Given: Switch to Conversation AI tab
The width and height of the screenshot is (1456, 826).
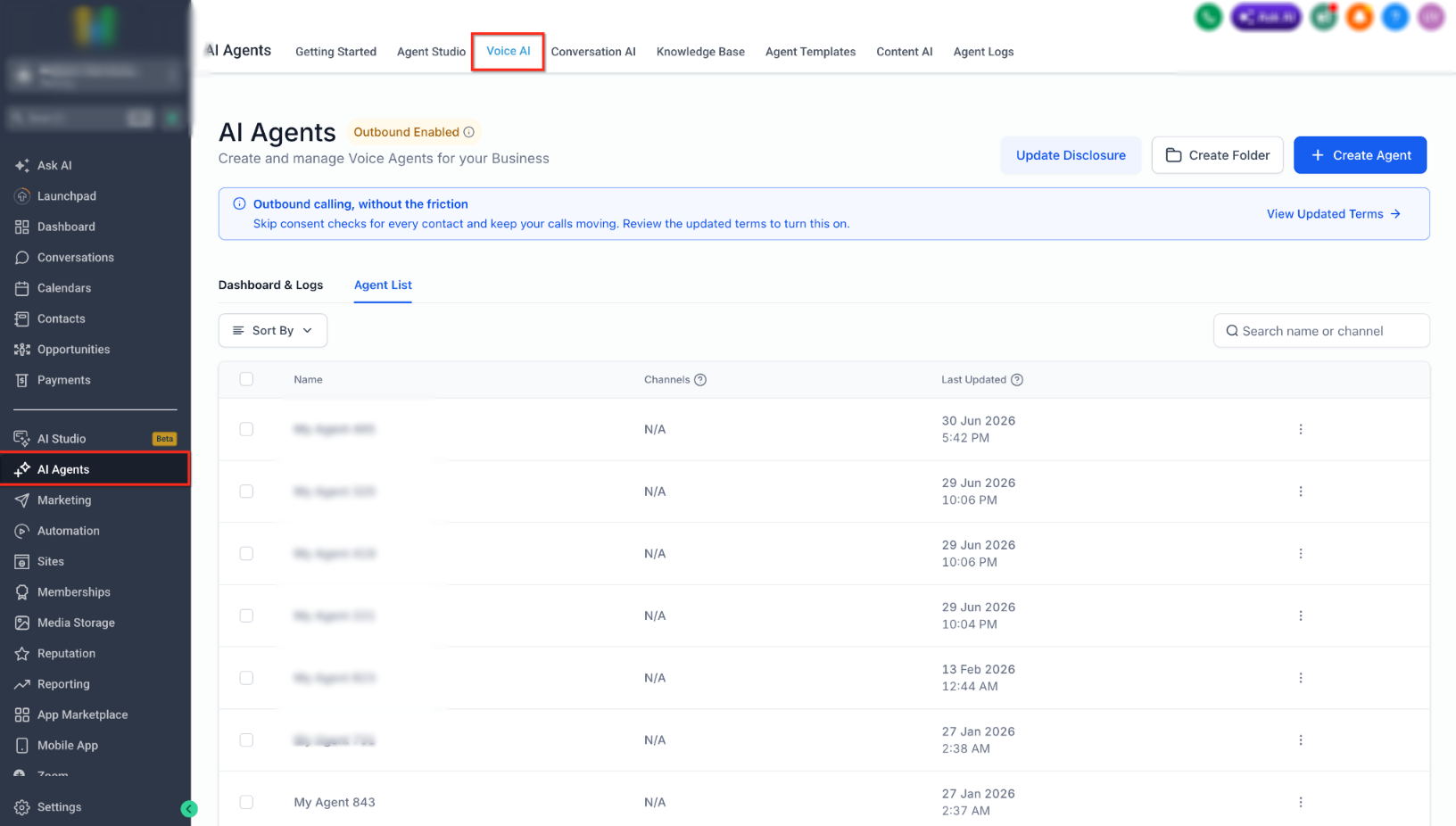Looking at the screenshot, I should (x=593, y=52).
